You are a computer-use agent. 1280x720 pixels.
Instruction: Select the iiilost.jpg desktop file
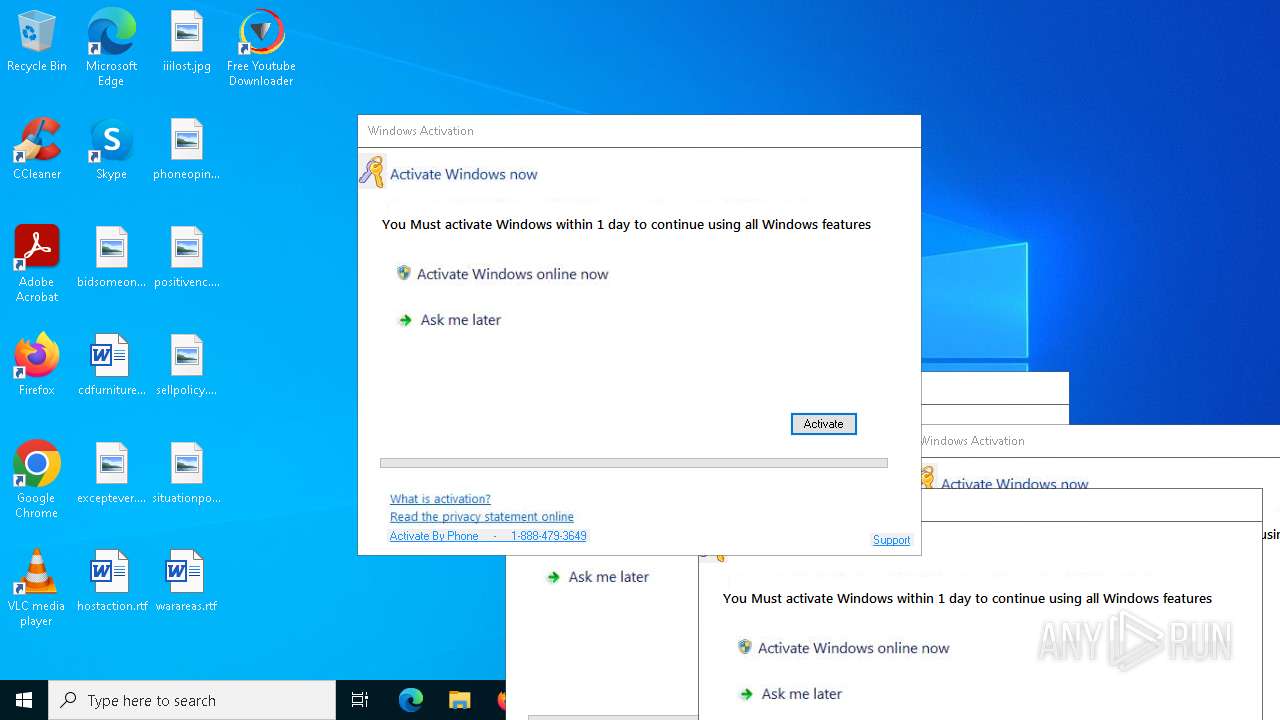click(187, 43)
